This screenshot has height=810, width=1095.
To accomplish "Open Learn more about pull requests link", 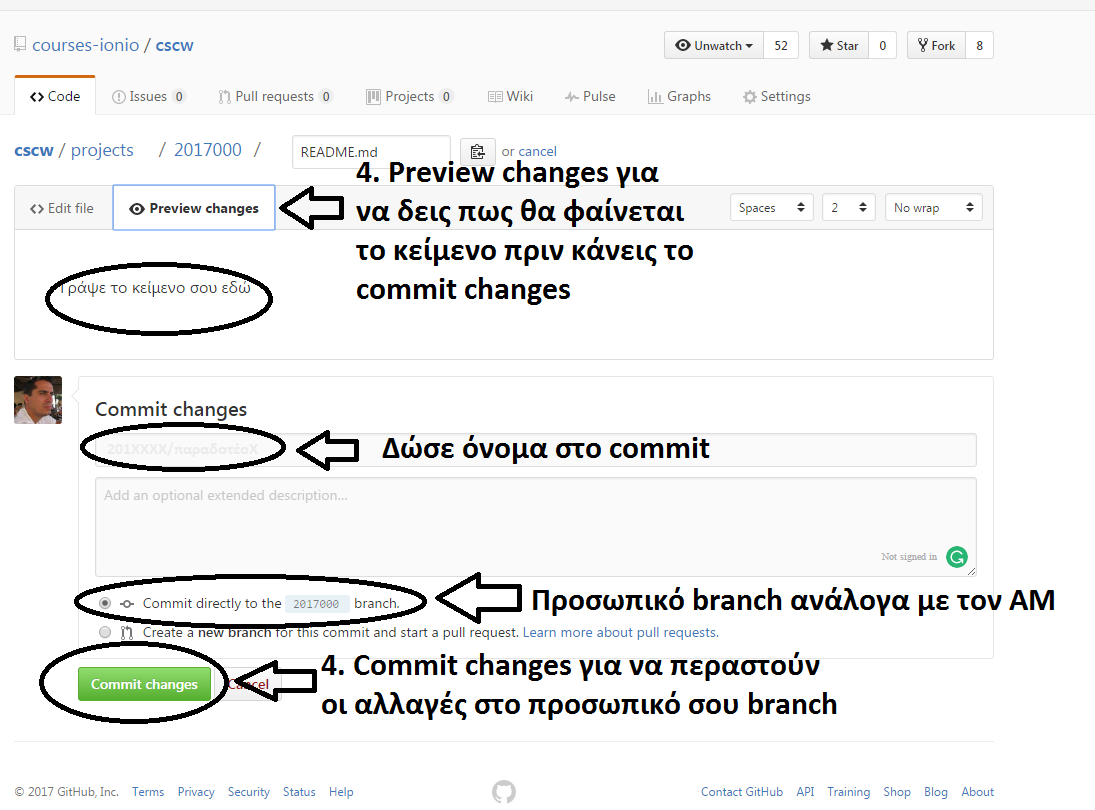I will [x=620, y=632].
